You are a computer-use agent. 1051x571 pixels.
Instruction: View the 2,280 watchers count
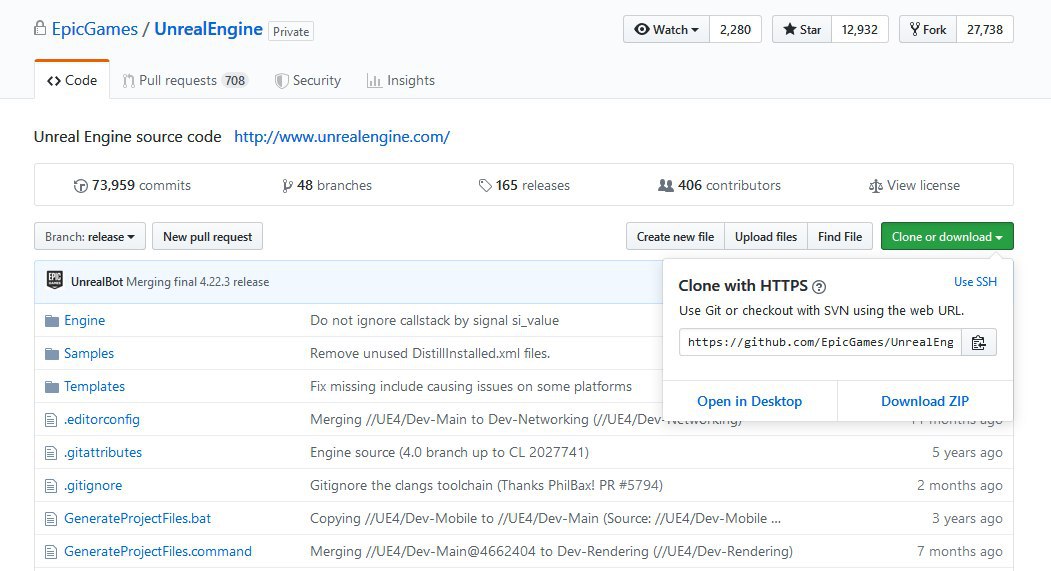point(735,29)
